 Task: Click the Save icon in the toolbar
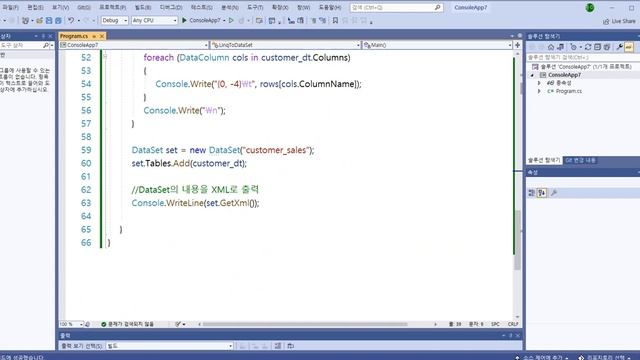tap(49, 20)
